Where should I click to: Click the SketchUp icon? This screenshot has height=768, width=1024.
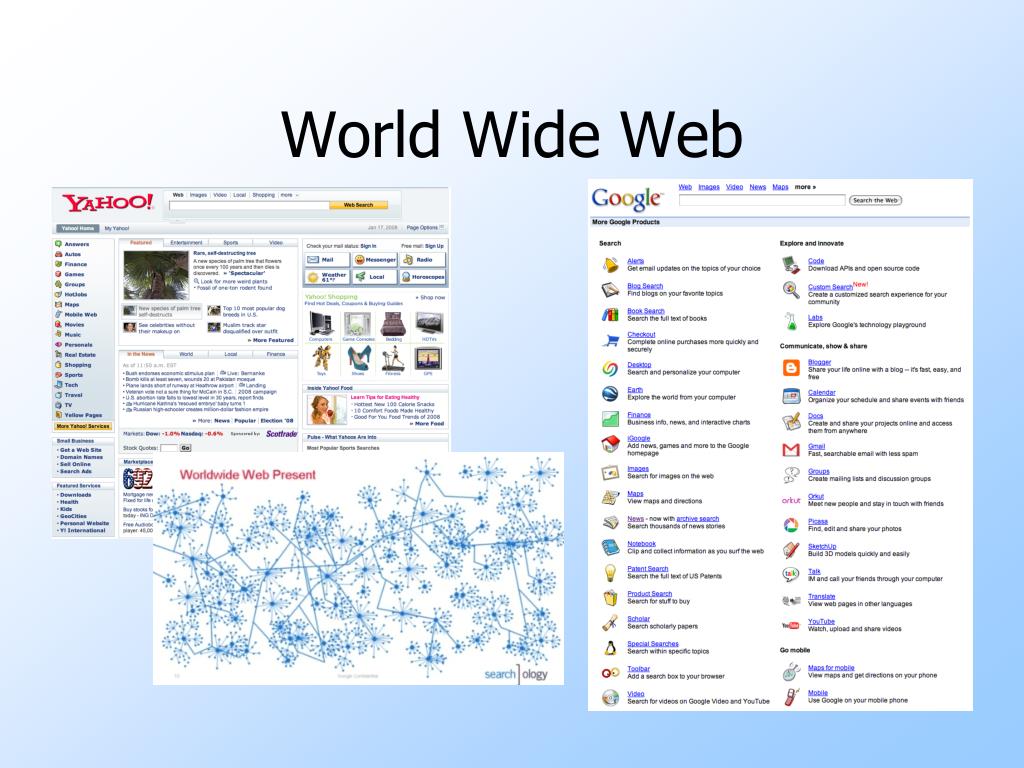point(791,550)
